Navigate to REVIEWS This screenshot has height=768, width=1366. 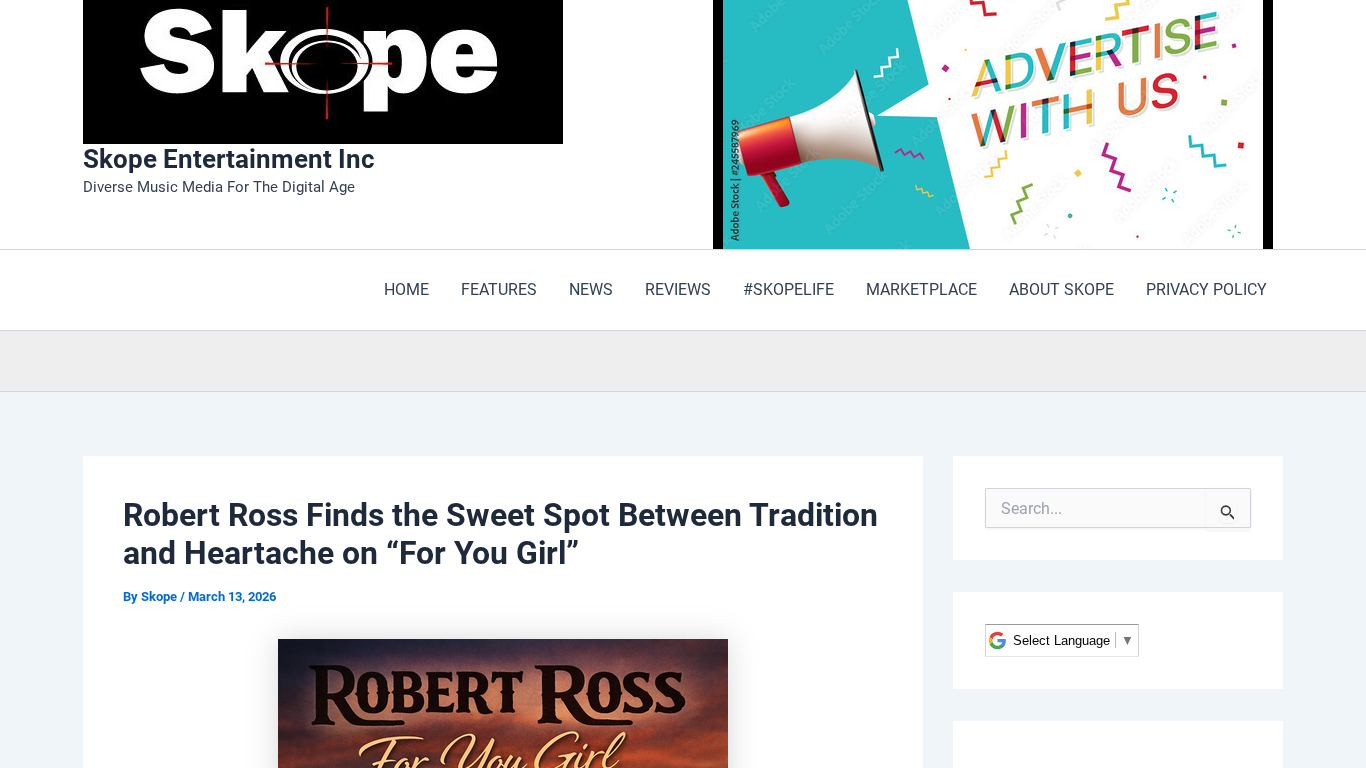[677, 290]
